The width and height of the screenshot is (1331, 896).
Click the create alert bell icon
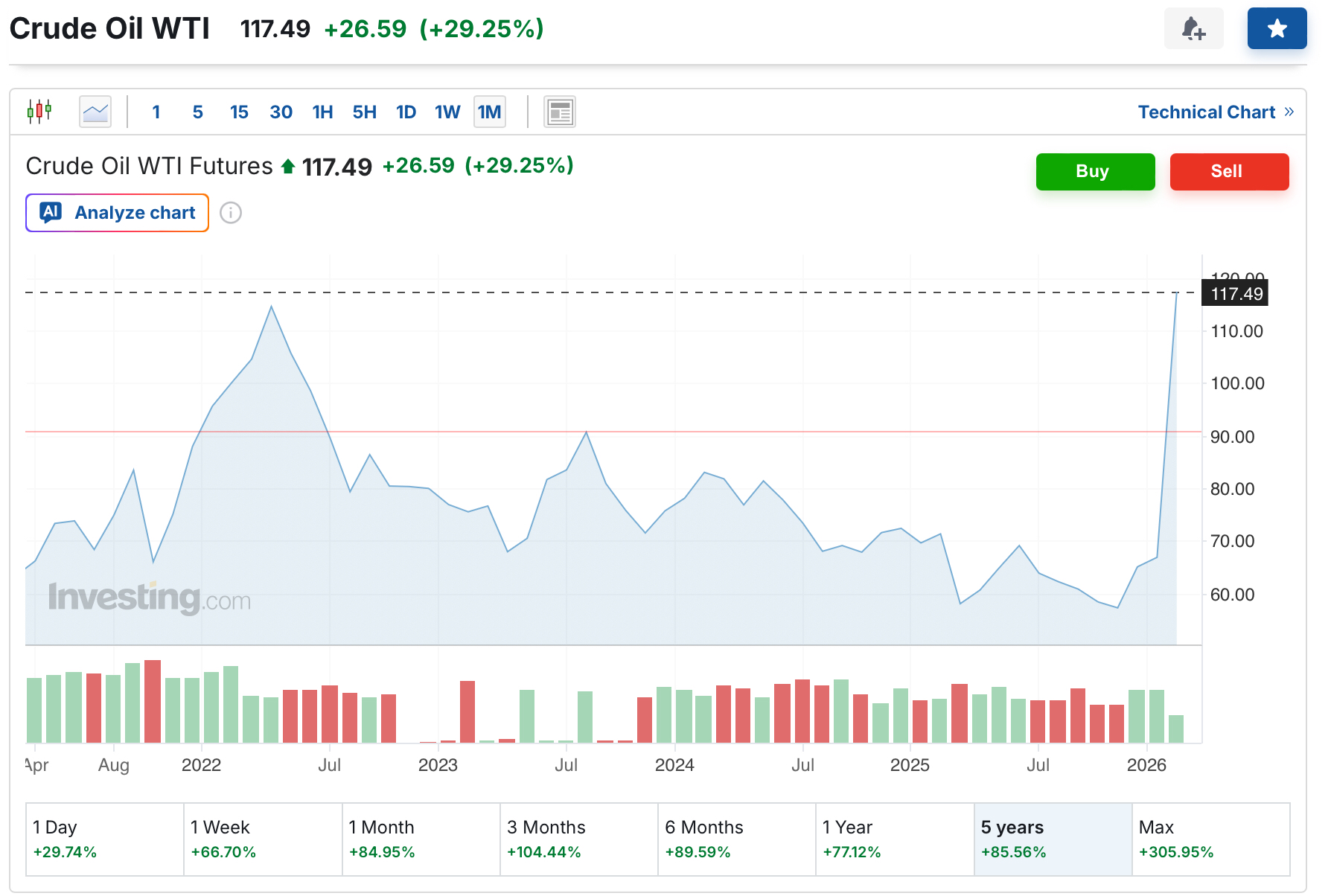coord(1193,29)
